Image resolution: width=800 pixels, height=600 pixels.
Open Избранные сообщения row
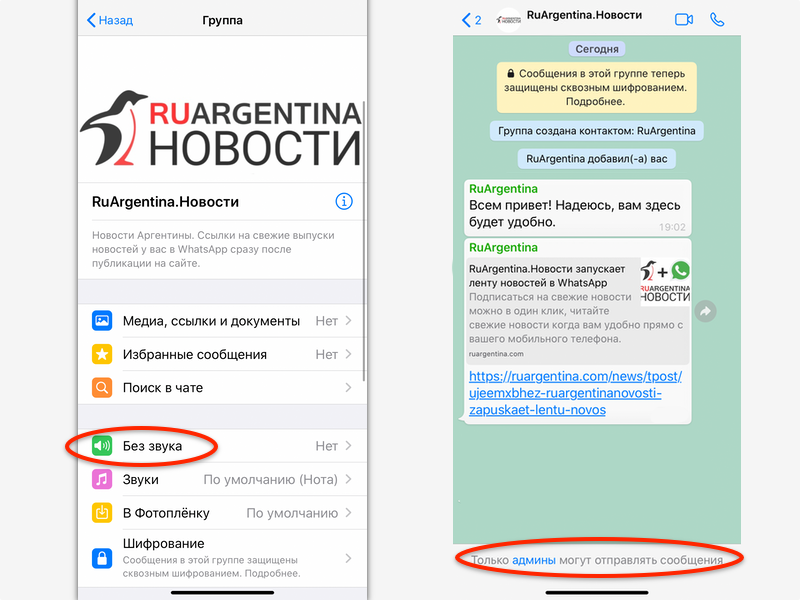(222, 354)
